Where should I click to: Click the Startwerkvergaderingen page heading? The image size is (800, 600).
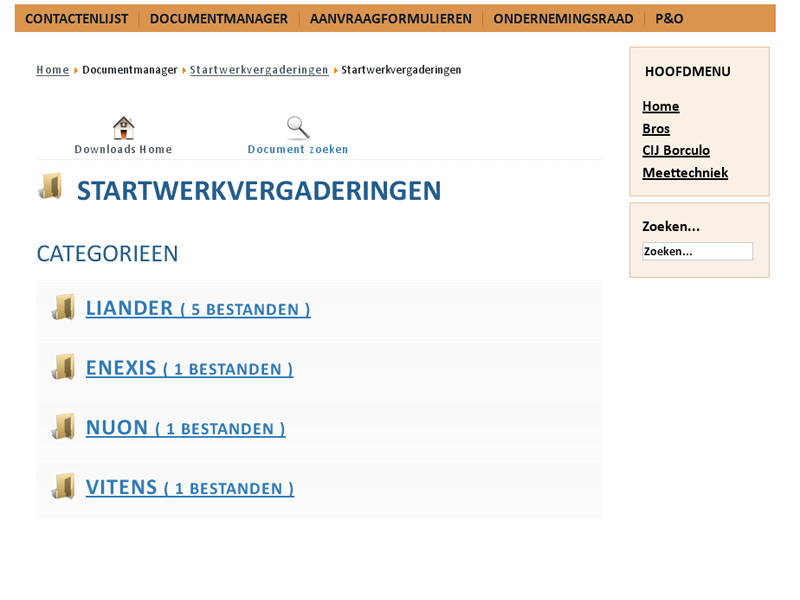click(x=259, y=191)
